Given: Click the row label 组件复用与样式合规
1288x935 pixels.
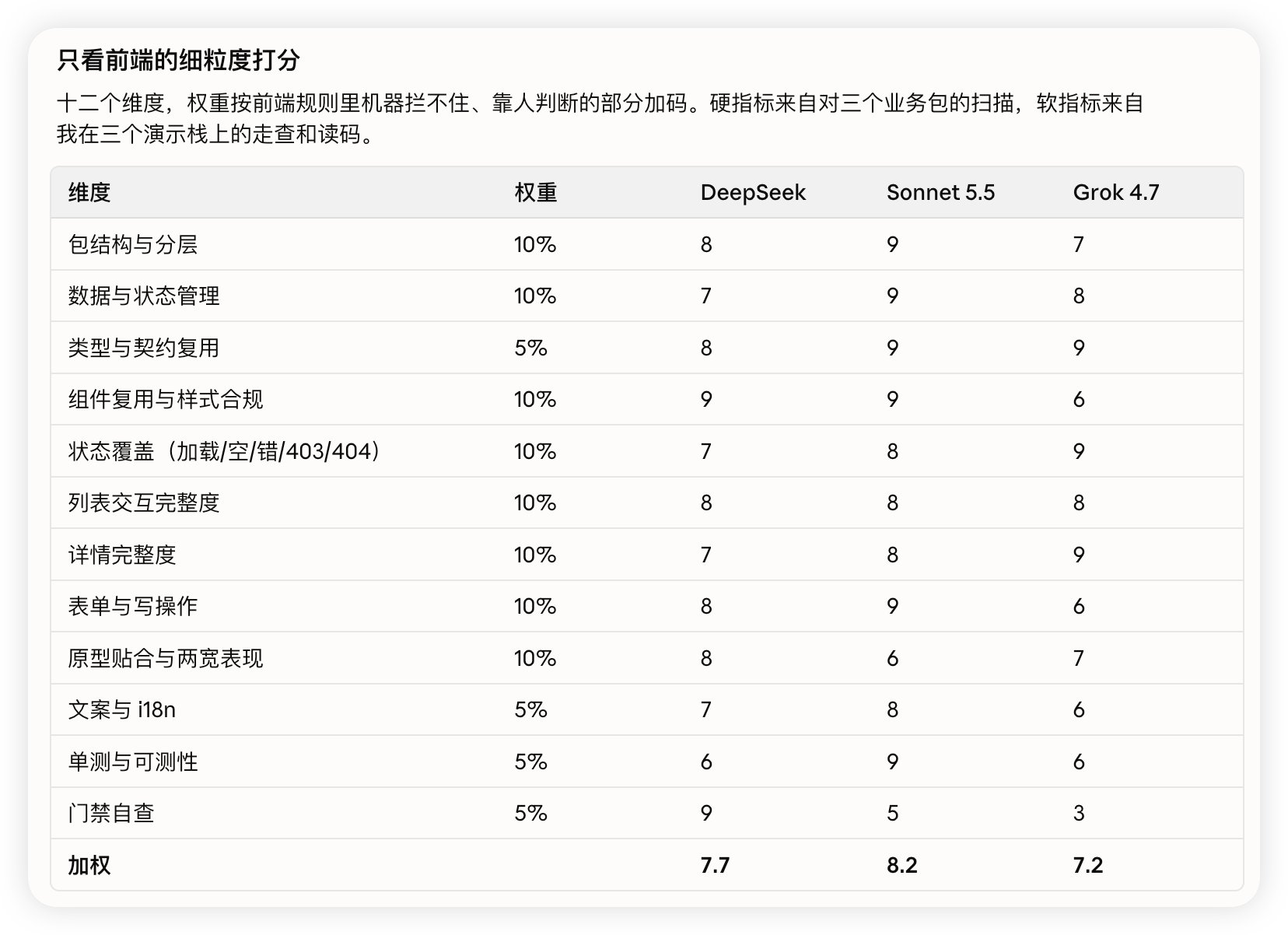Looking at the screenshot, I should (x=166, y=399).
